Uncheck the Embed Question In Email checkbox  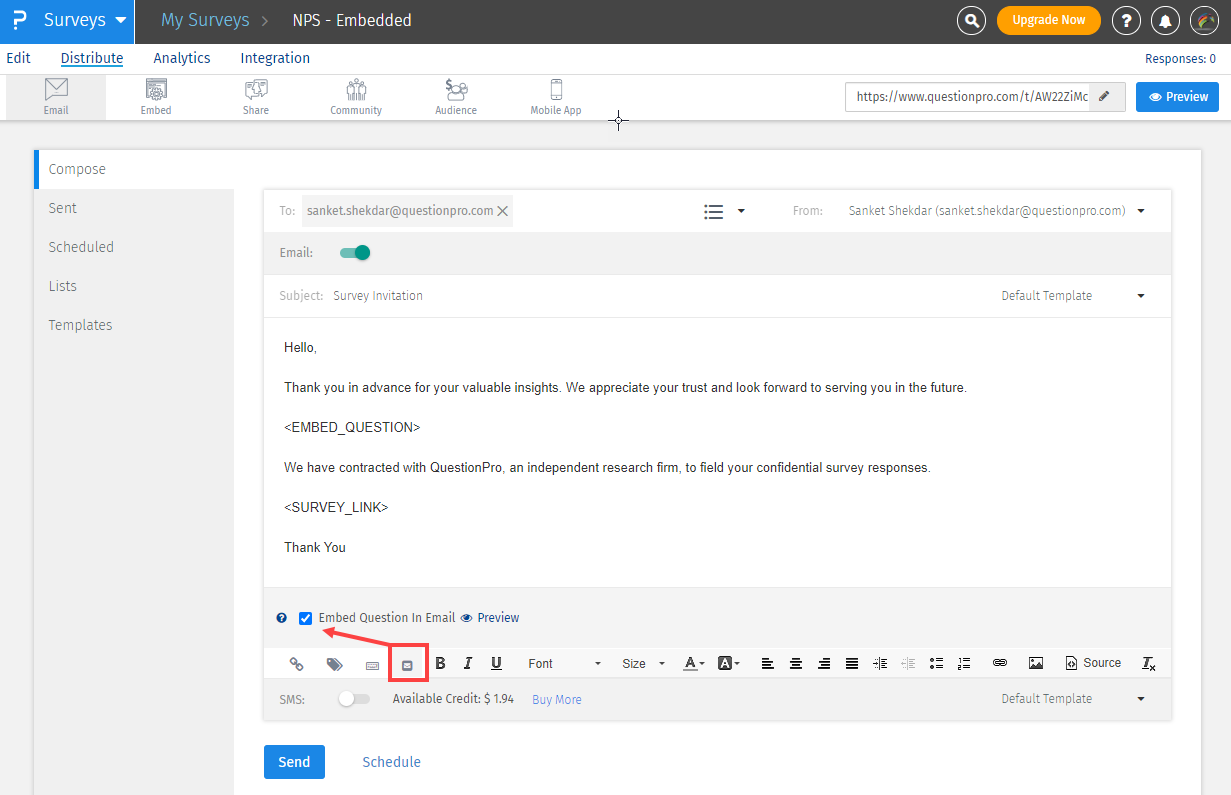point(306,618)
